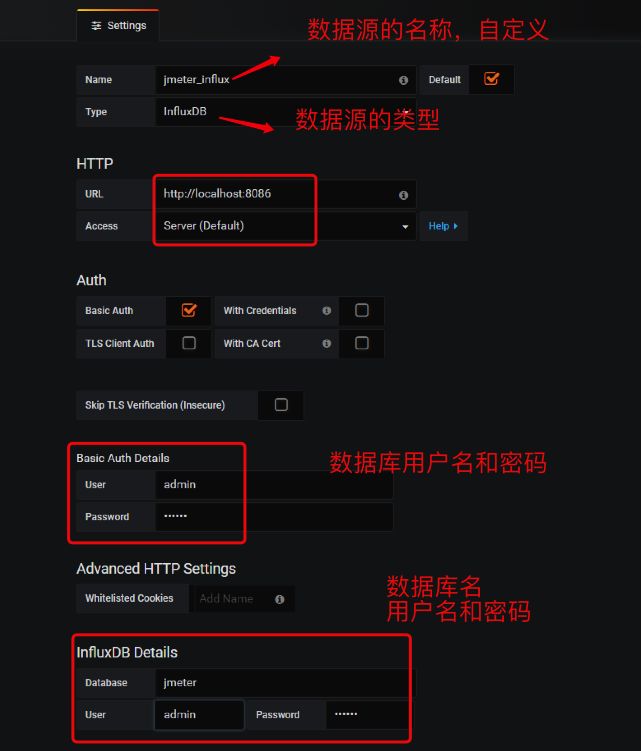Viewport: 643px width, 751px height.
Task: Uncheck the Basic Auth checkbox
Action: [189, 310]
